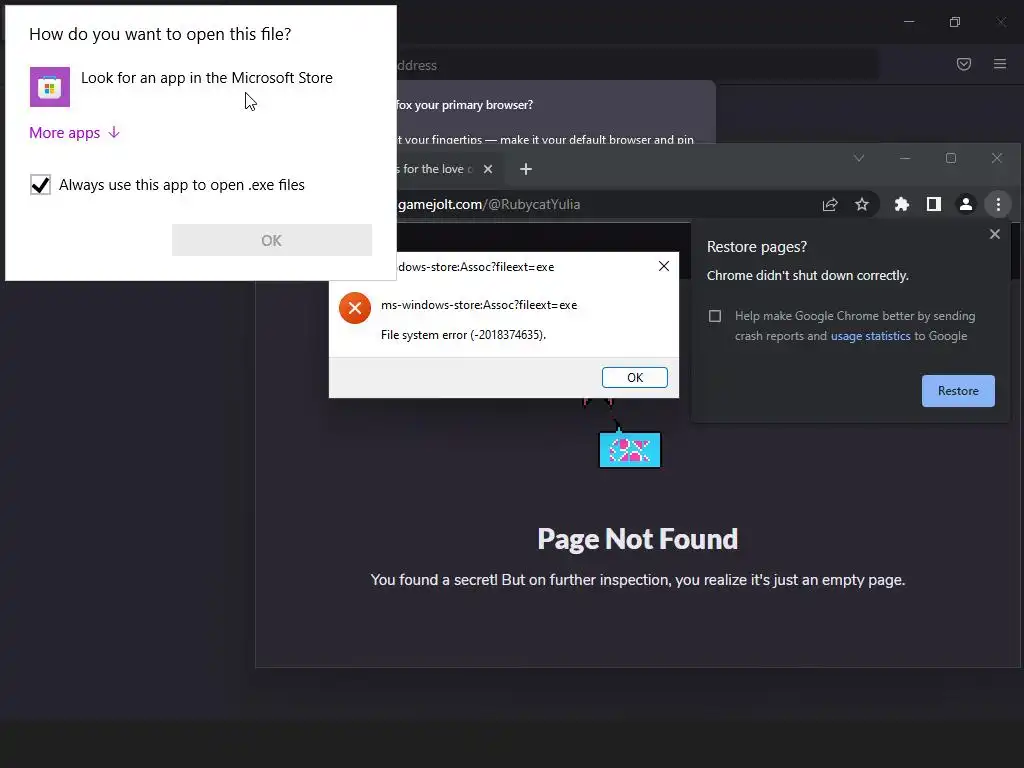Restore down the Firefox window
This screenshot has height=768, width=1024.
click(955, 22)
